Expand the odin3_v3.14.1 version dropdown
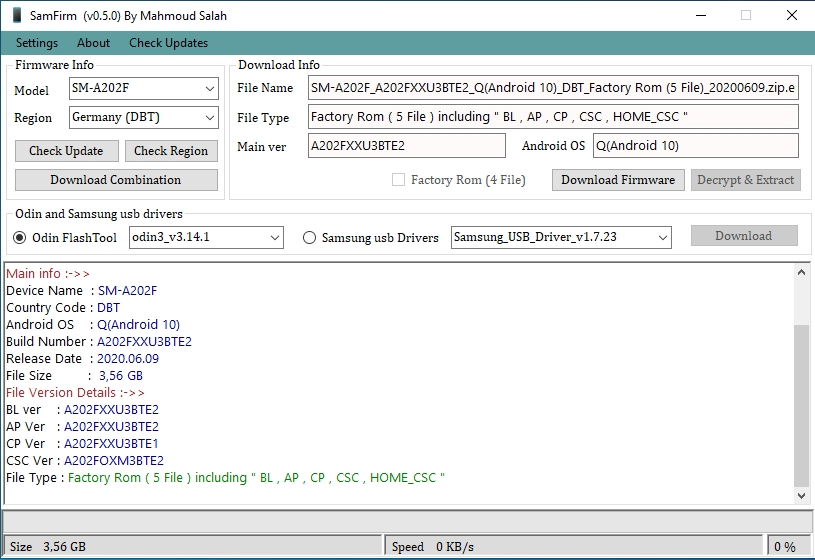Image resolution: width=815 pixels, height=560 pixels. point(275,237)
